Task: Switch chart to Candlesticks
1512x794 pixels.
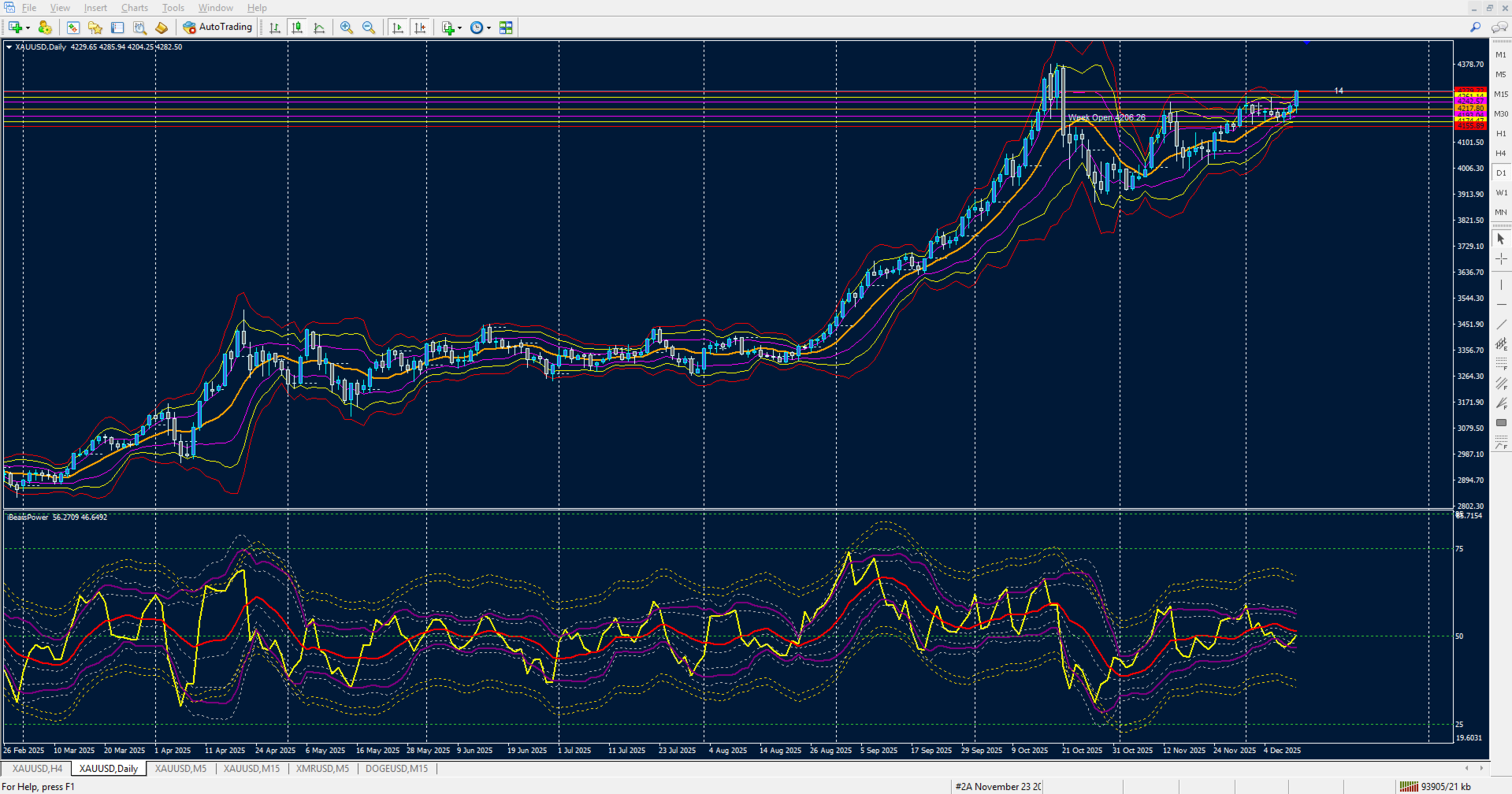Action: [x=297, y=28]
